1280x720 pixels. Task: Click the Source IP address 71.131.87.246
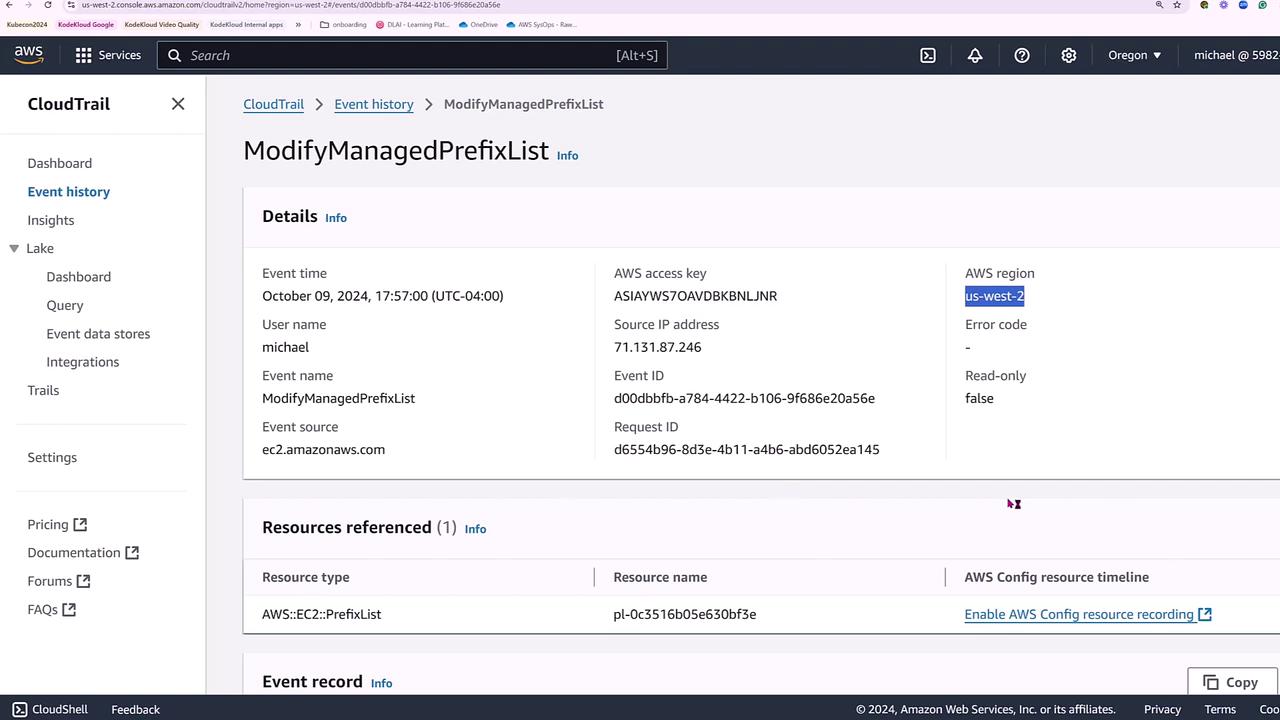click(658, 347)
